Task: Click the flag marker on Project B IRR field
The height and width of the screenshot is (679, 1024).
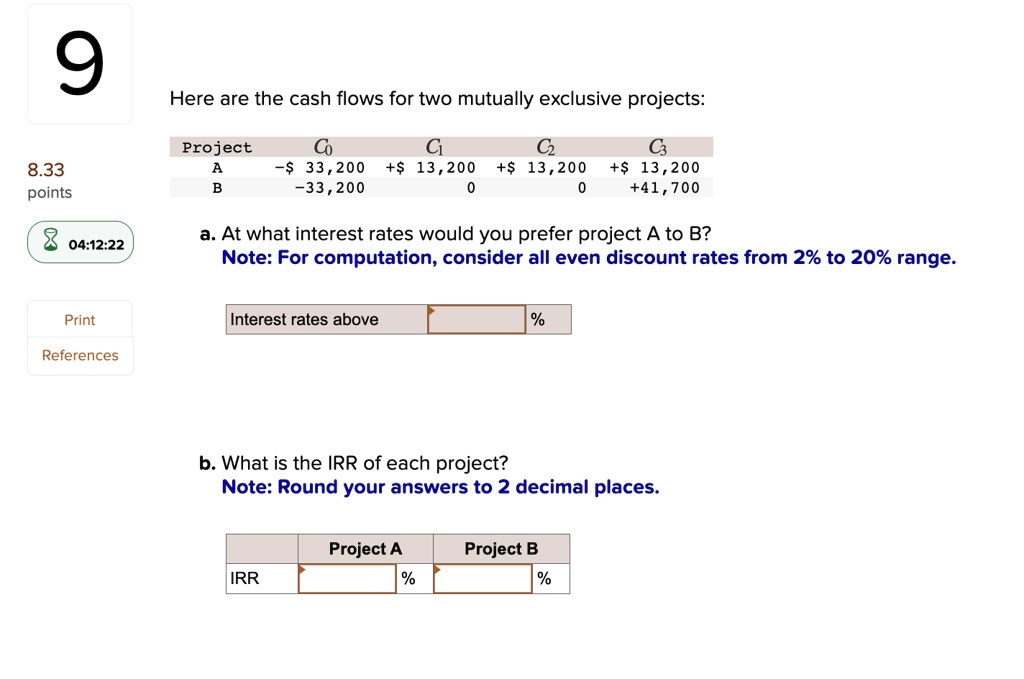Action: click(x=437, y=570)
